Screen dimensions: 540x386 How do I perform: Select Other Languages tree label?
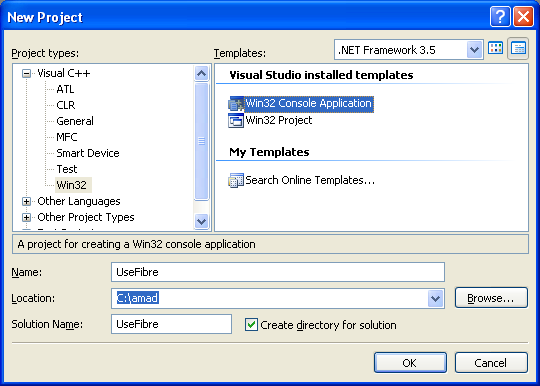pyautogui.click(x=79, y=201)
